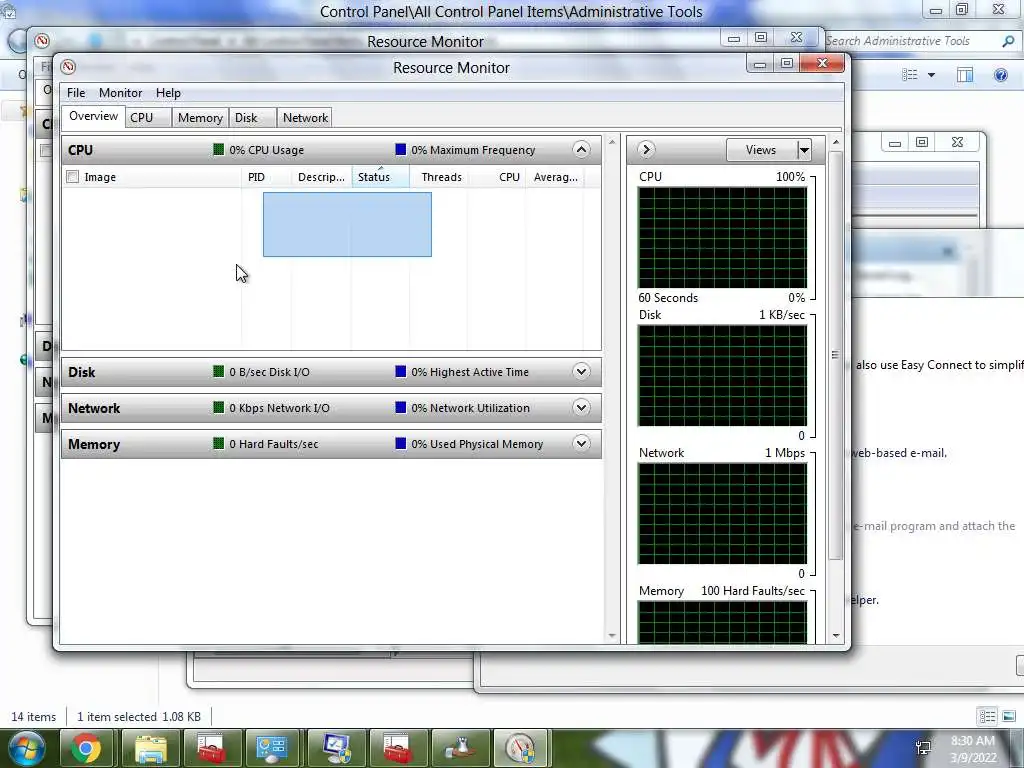Viewport: 1024px width, 768px height.
Task: Expand the Network section chevron
Action: tap(581, 408)
